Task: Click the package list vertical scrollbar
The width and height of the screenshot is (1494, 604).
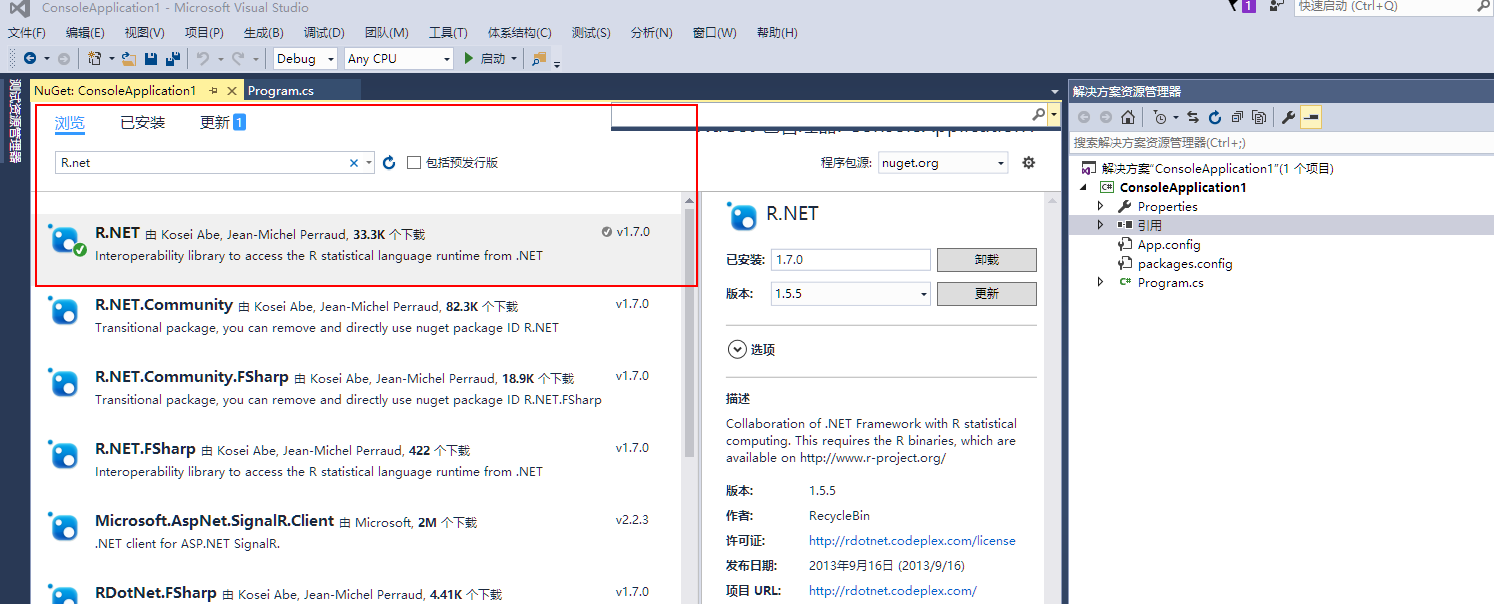Action: pos(689,332)
